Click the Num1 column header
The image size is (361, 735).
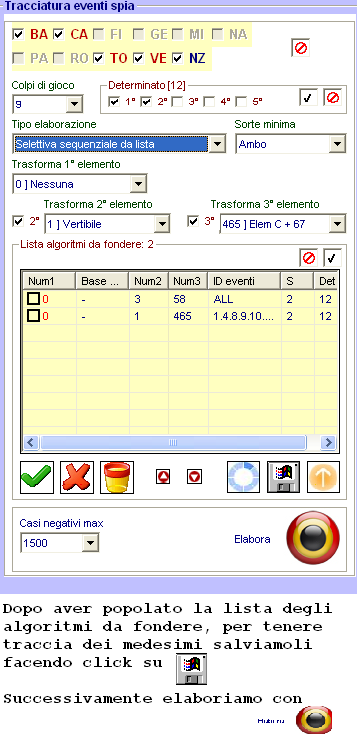pos(48,281)
